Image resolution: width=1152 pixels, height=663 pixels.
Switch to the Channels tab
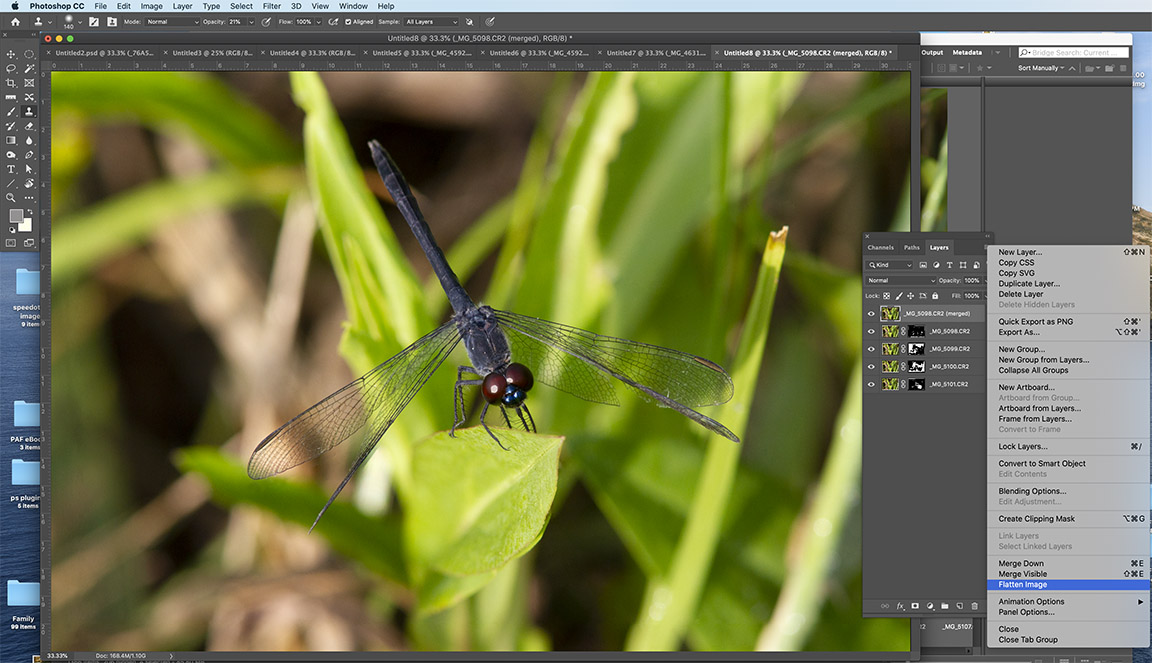click(880, 247)
